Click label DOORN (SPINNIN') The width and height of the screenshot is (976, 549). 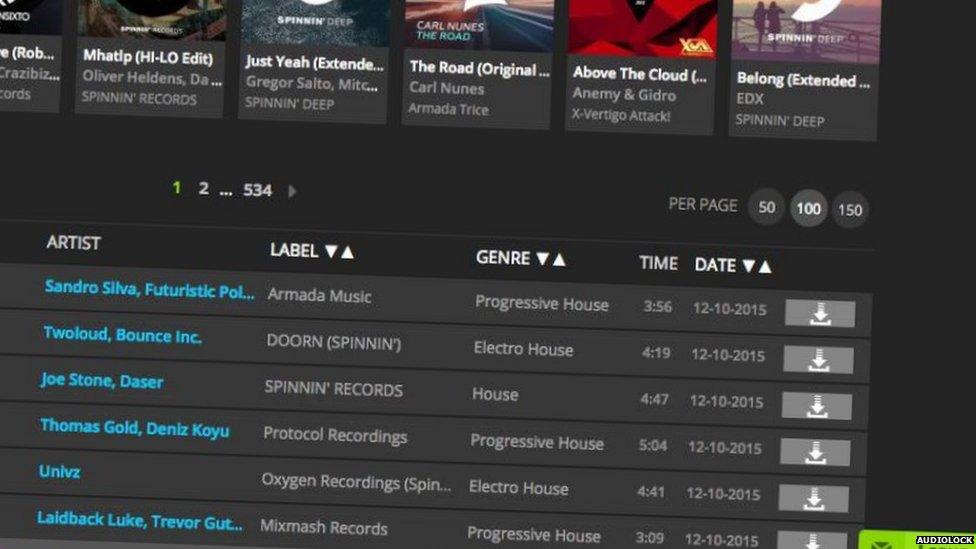(x=334, y=342)
